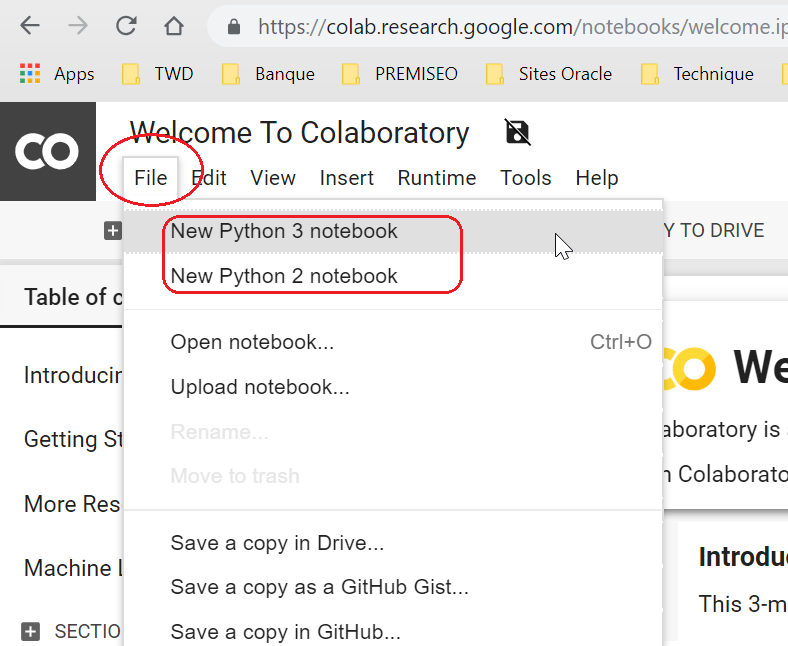Viewport: 788px width, 646px height.
Task: Select New Python 3 notebook
Action: coord(284,231)
